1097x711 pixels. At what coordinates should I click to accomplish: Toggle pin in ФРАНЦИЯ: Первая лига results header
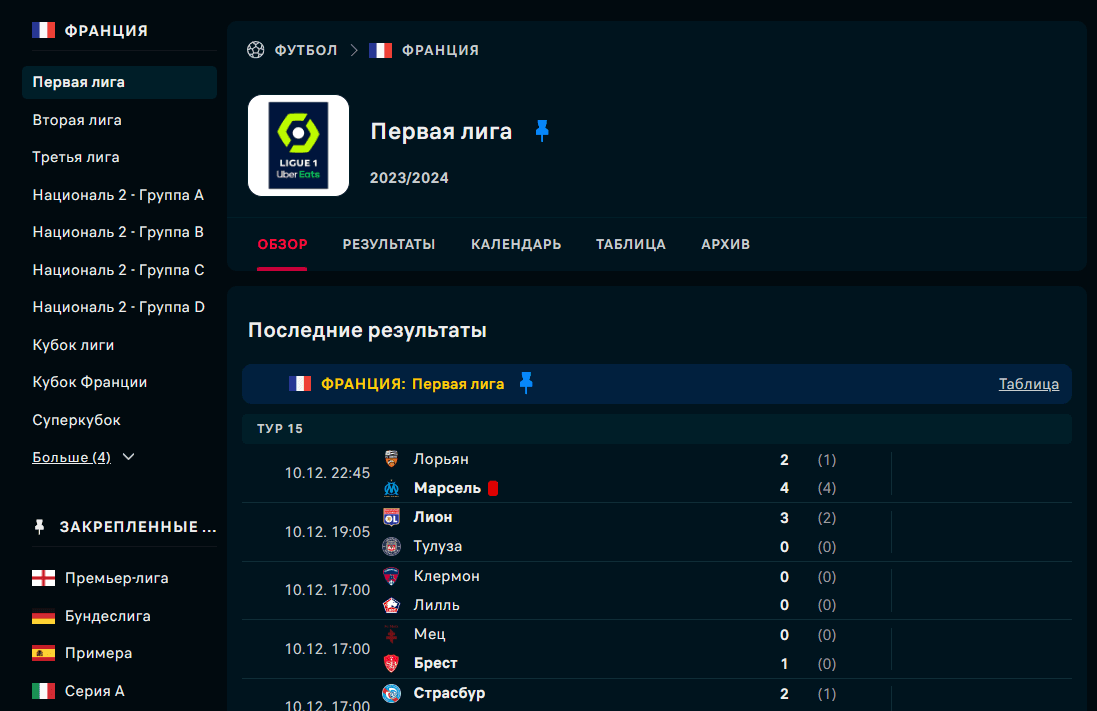click(526, 383)
